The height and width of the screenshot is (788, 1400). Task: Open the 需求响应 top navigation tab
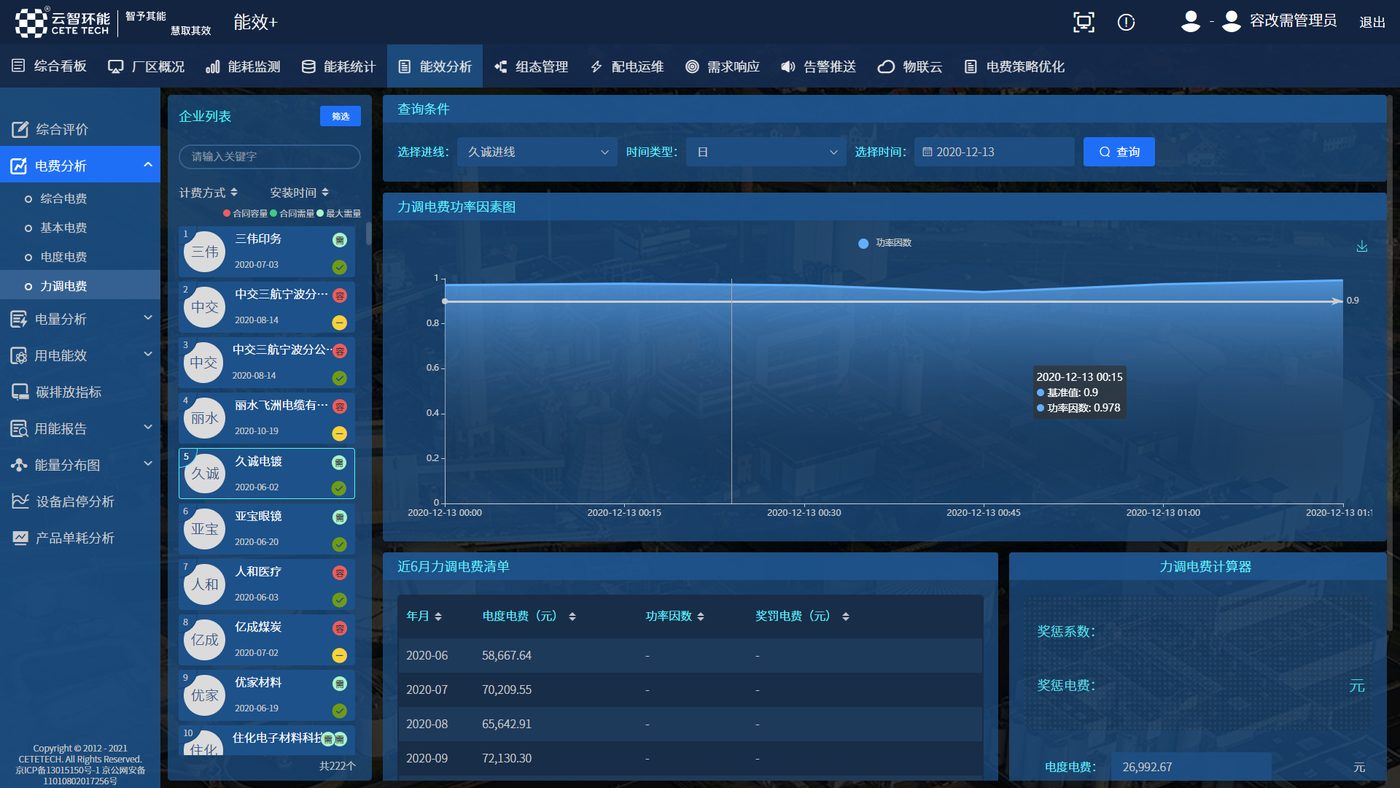tap(722, 67)
